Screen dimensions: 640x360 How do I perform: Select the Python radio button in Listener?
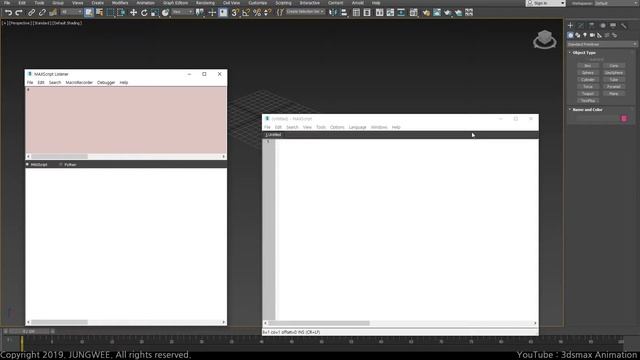[x=68, y=164]
